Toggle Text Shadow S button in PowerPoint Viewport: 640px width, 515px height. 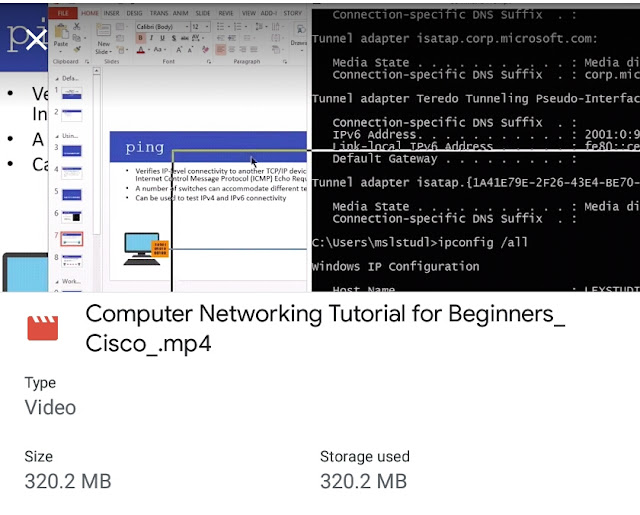tap(174, 38)
